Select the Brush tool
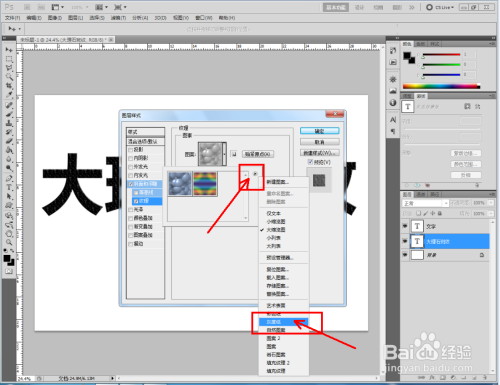The width and height of the screenshot is (500, 385). tap(9, 114)
